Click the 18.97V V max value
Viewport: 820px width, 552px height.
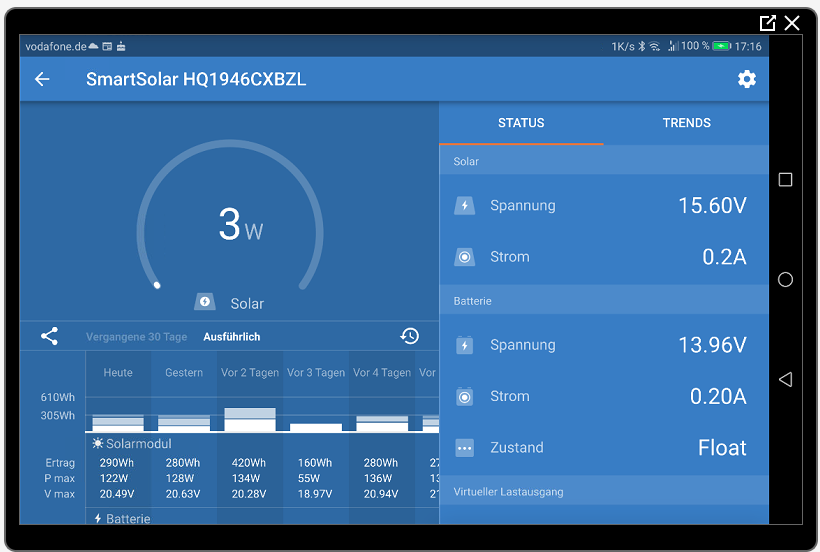[315, 494]
